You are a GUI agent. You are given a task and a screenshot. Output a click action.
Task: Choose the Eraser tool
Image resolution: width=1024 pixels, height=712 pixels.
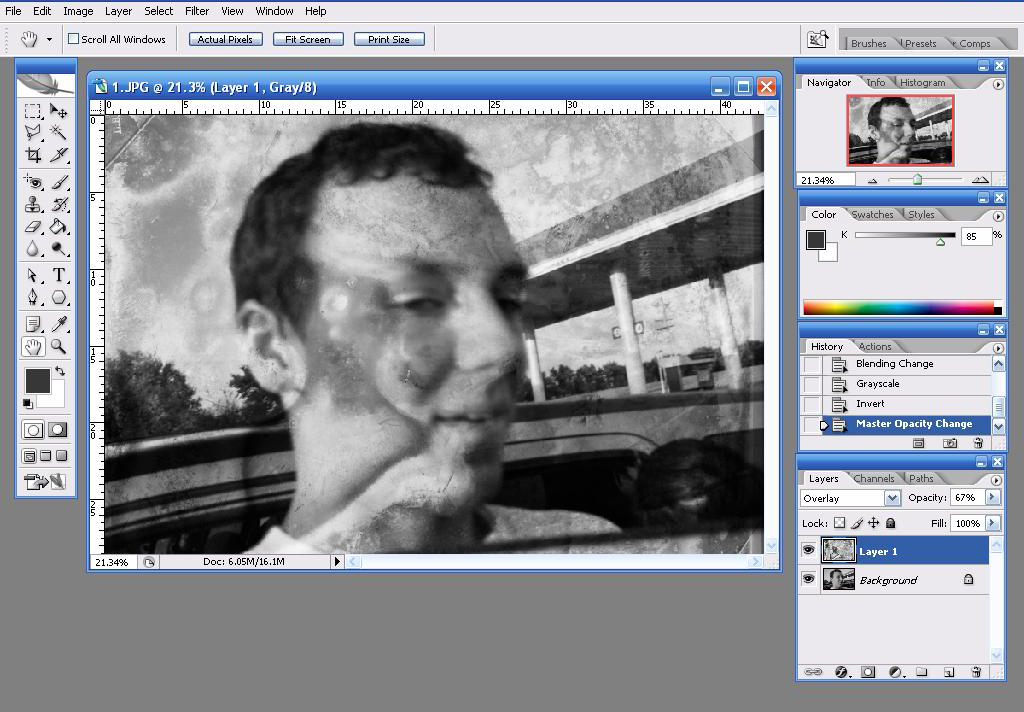point(32,226)
